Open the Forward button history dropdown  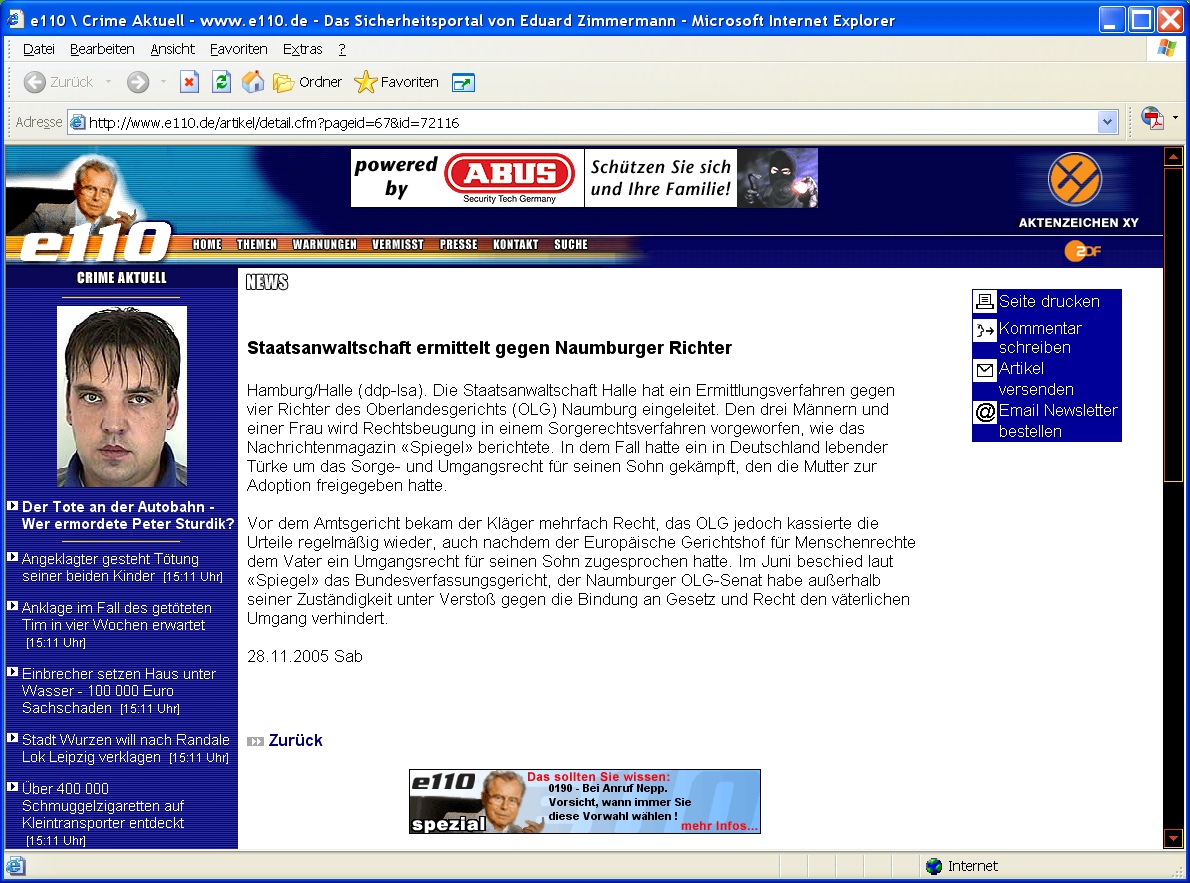pos(163,82)
